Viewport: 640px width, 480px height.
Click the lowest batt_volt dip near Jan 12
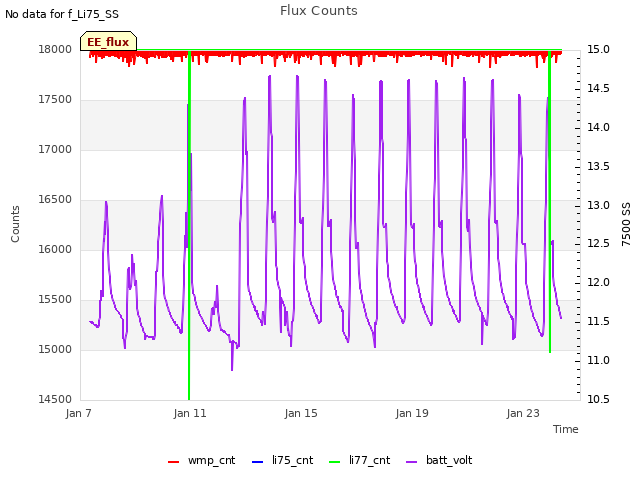(232, 367)
